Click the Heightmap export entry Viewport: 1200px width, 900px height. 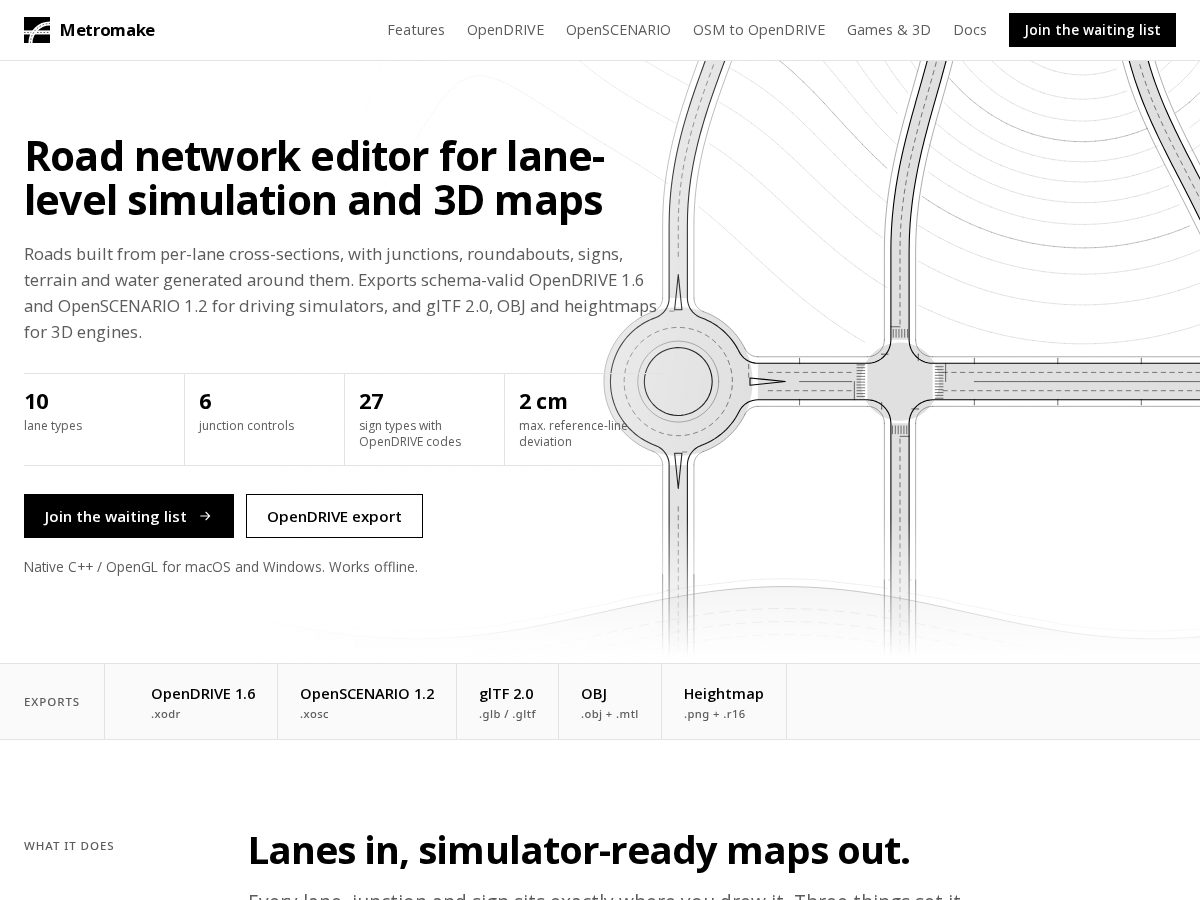coord(724,702)
